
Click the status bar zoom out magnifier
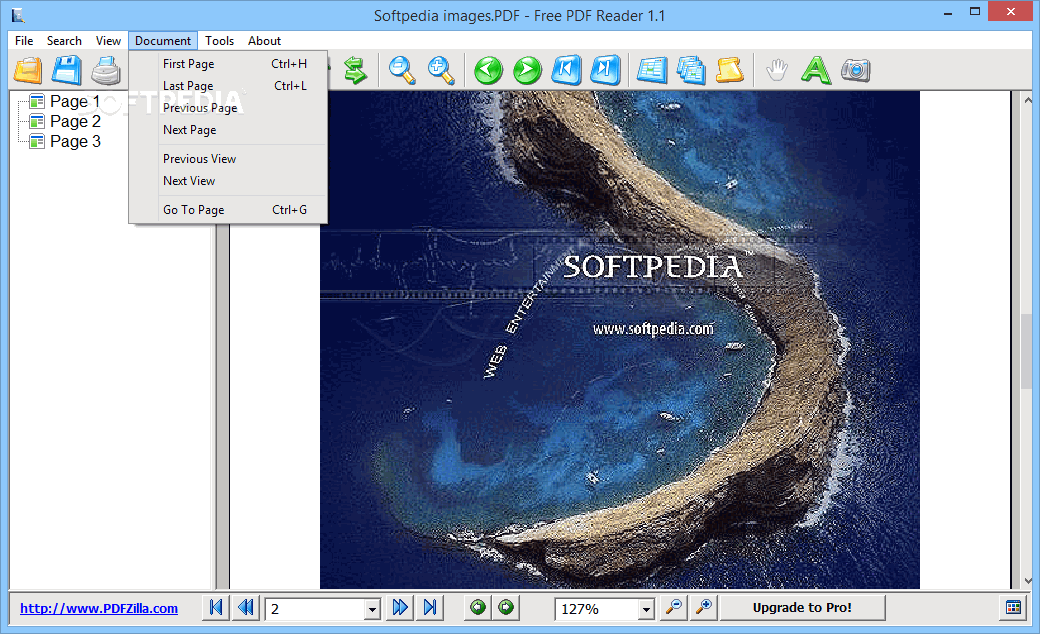tap(674, 607)
